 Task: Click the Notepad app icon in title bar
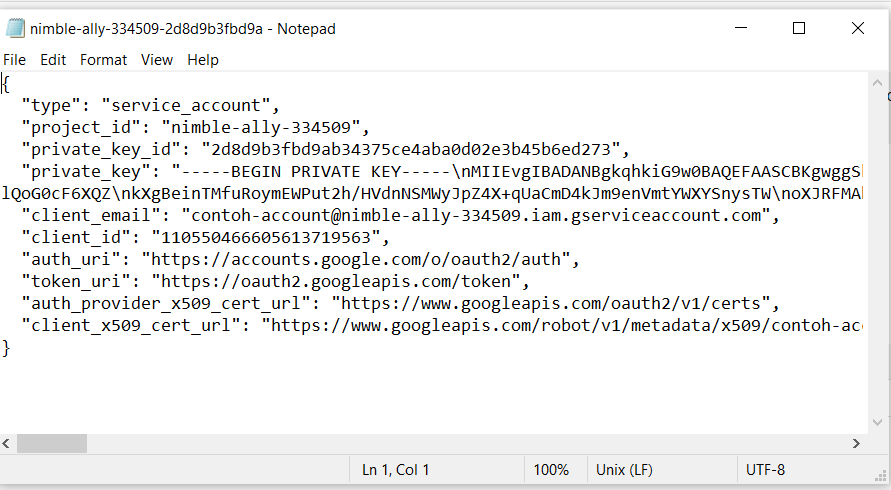(15, 28)
